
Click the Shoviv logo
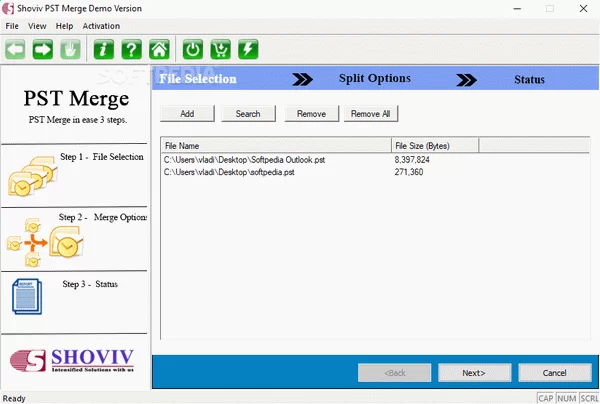(72, 360)
